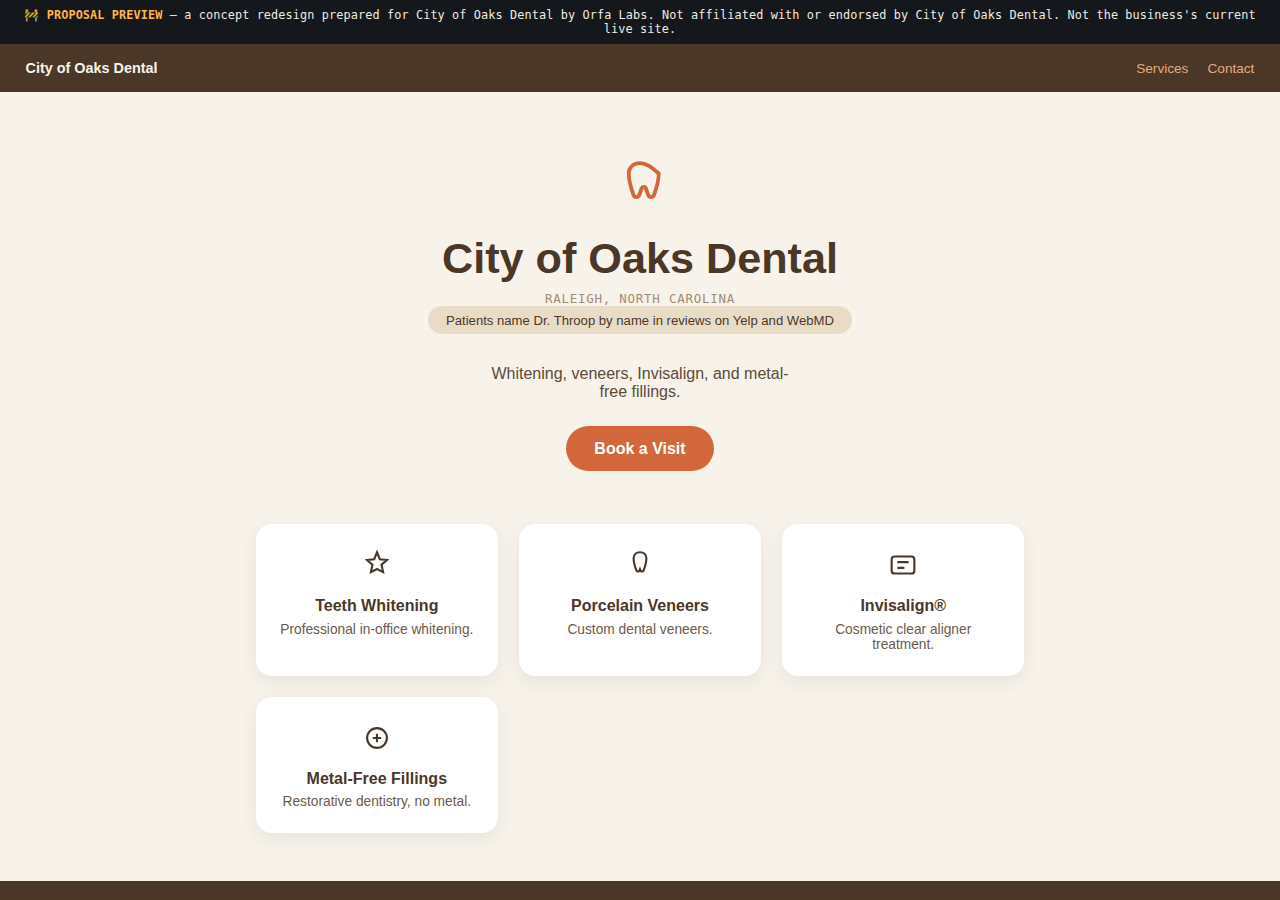Screen dimensions: 1280x900
Task: Select the Porcelain Veneers card title
Action: tap(640, 605)
